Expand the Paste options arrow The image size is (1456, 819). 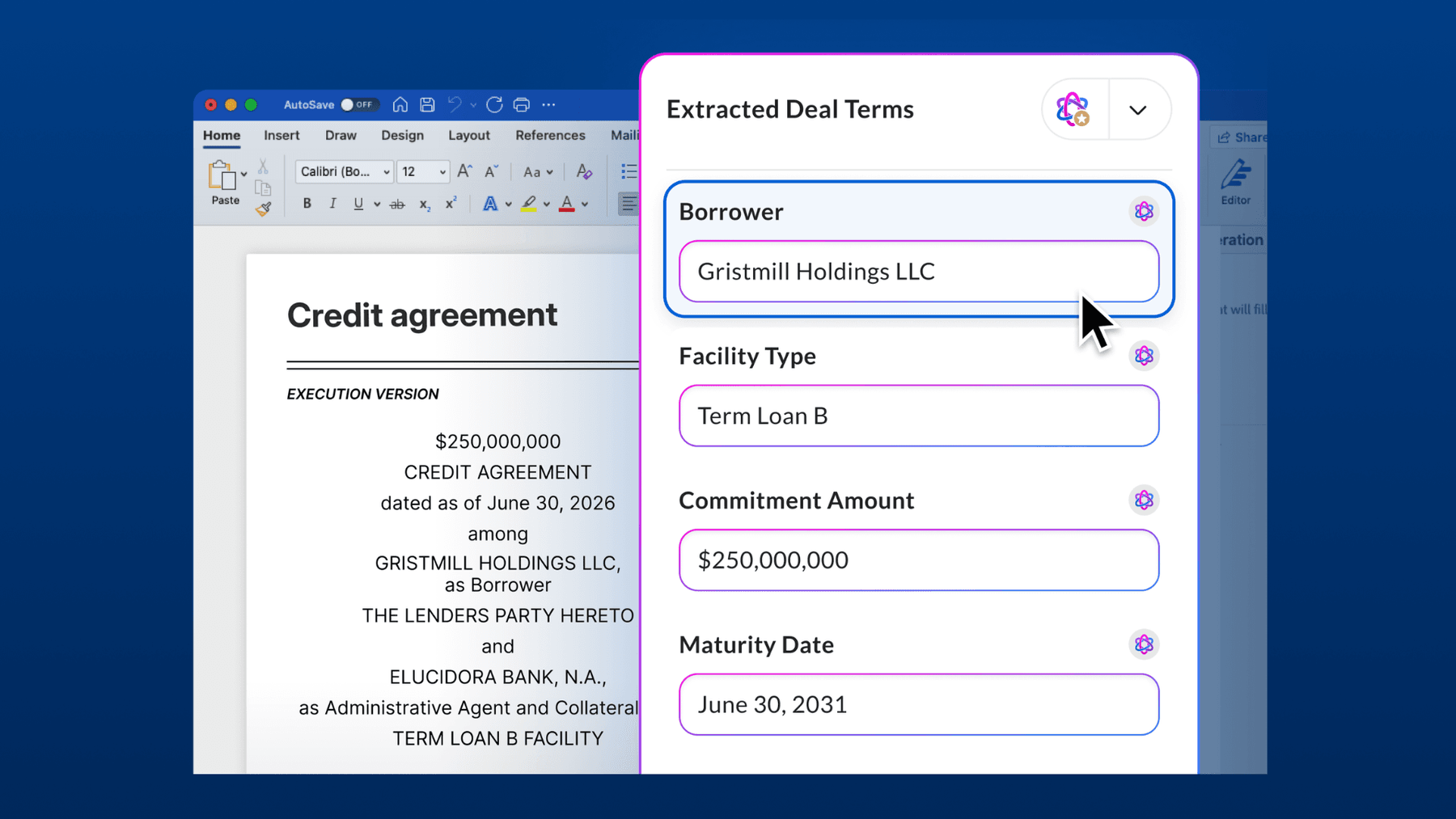coord(244,175)
